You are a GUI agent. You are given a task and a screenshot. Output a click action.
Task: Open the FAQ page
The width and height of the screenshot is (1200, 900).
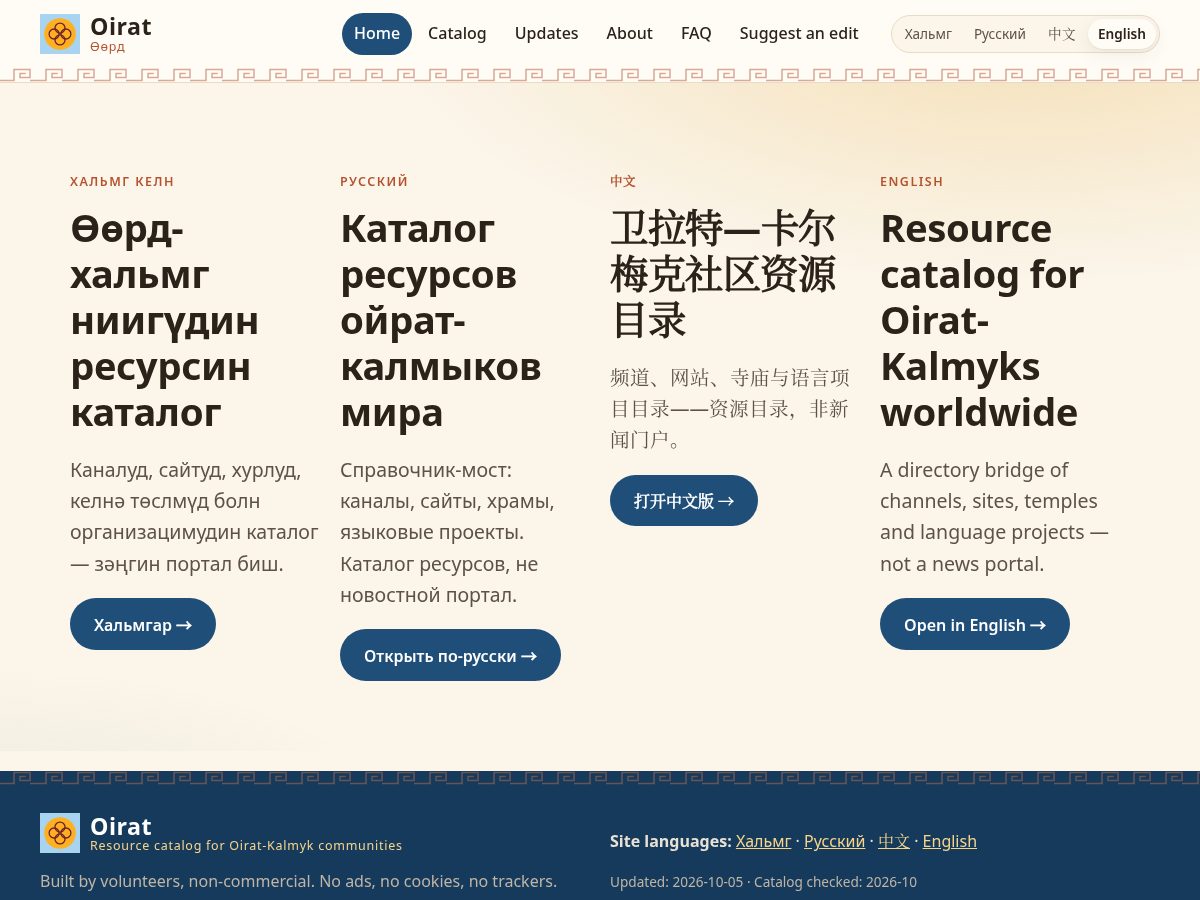point(696,34)
